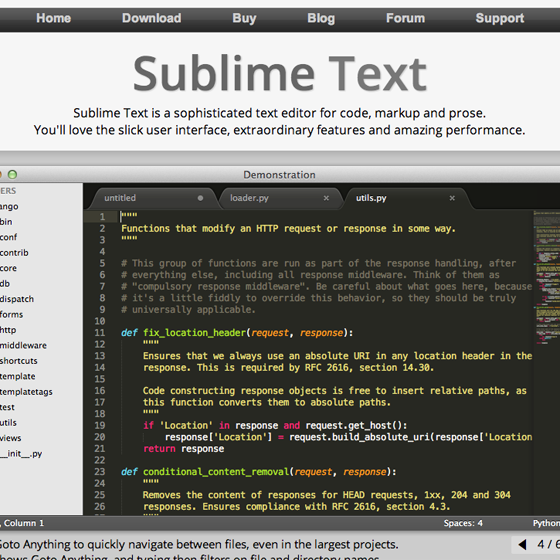
Task: Open the Support page
Action: pos(500,18)
